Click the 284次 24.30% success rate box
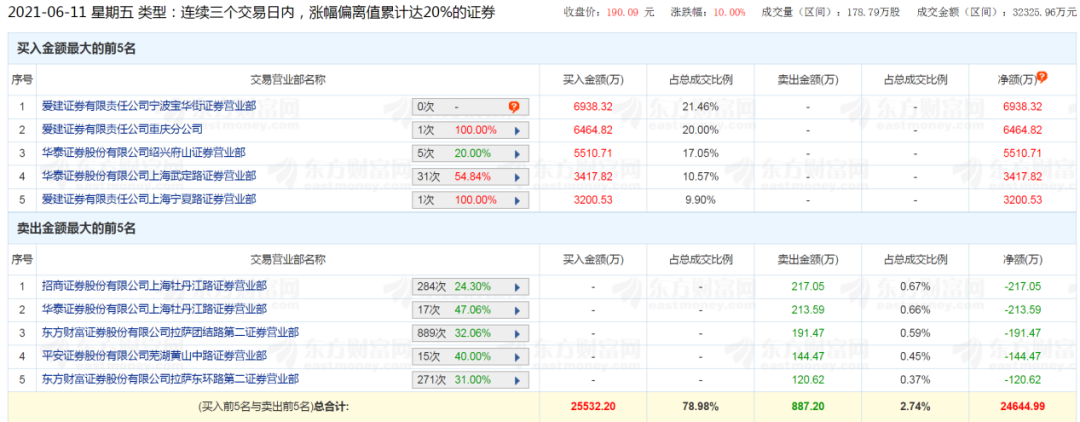Viewport: 1080px width, 422px height. pos(470,286)
